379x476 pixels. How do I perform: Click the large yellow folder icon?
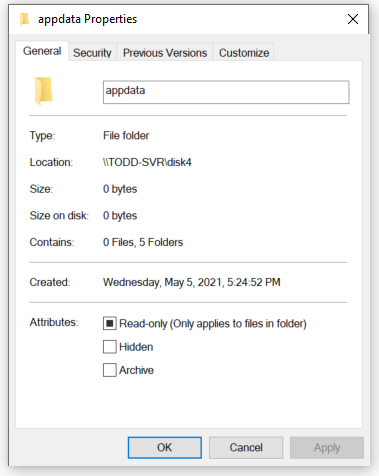44,91
